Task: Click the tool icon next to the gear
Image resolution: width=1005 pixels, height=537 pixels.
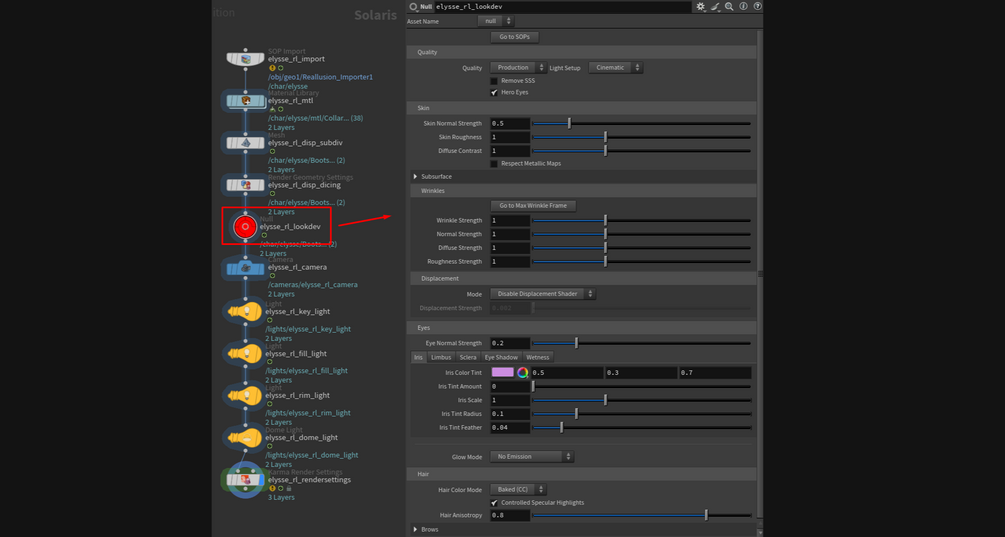Action: click(x=715, y=6)
